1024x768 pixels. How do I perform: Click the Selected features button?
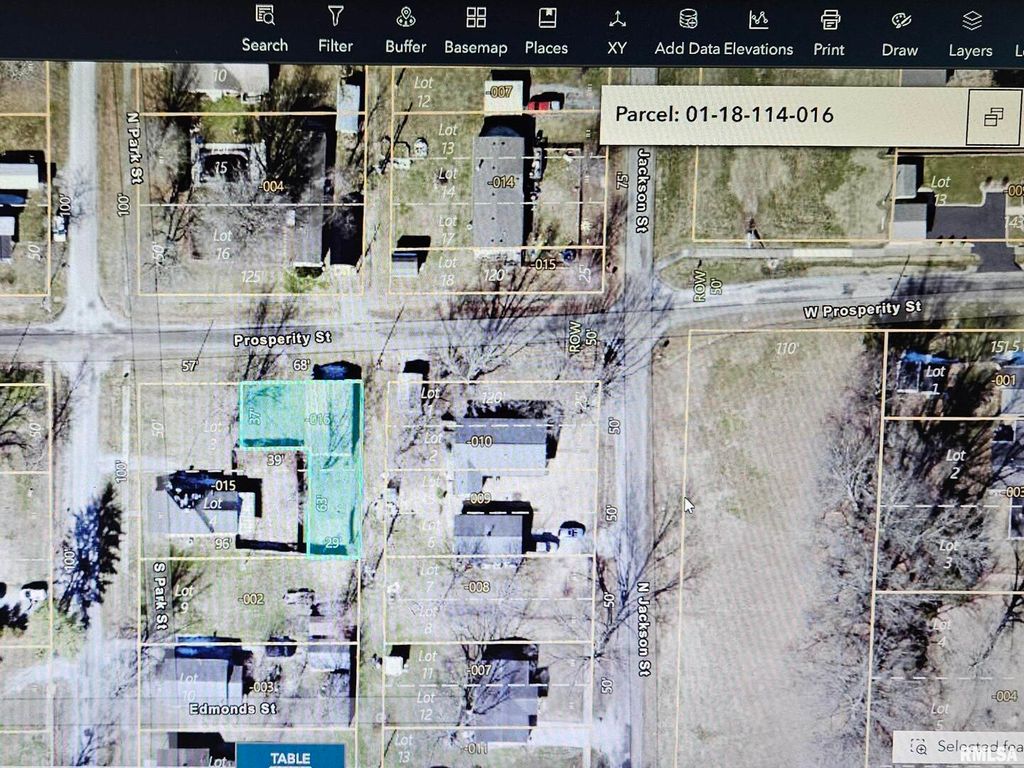pos(958,746)
